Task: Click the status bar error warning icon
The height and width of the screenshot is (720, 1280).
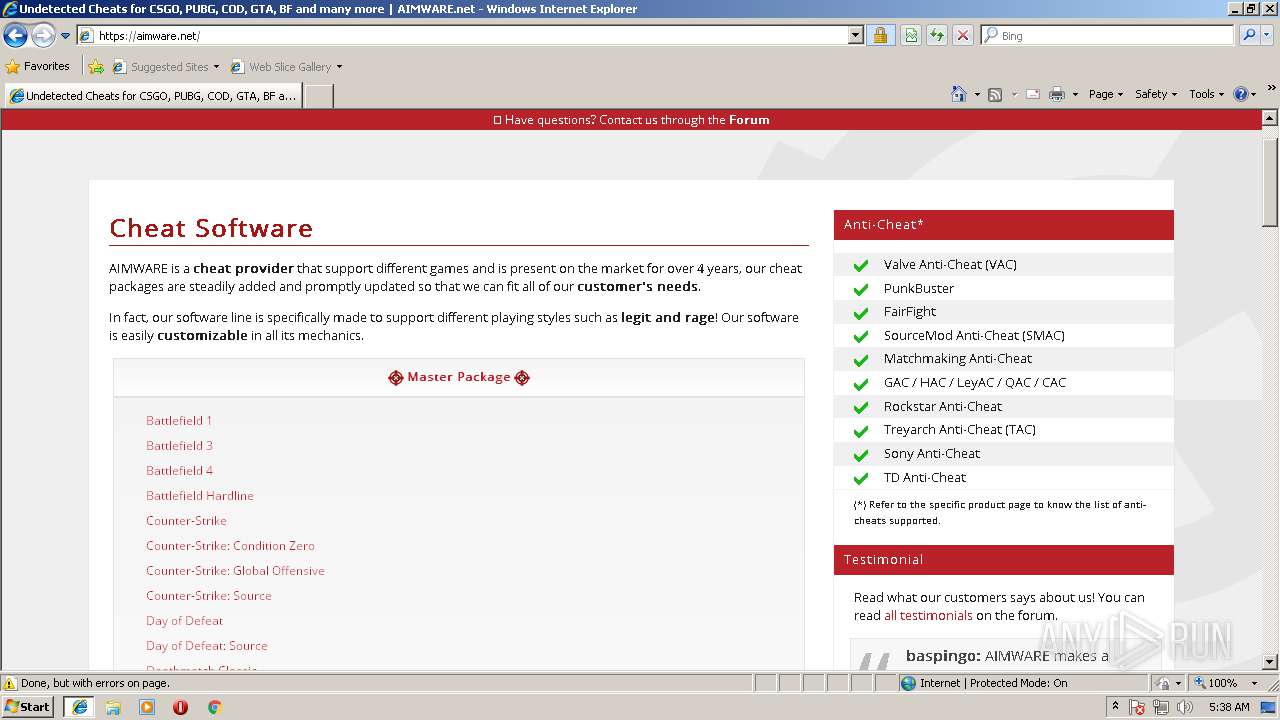Action: [10, 683]
